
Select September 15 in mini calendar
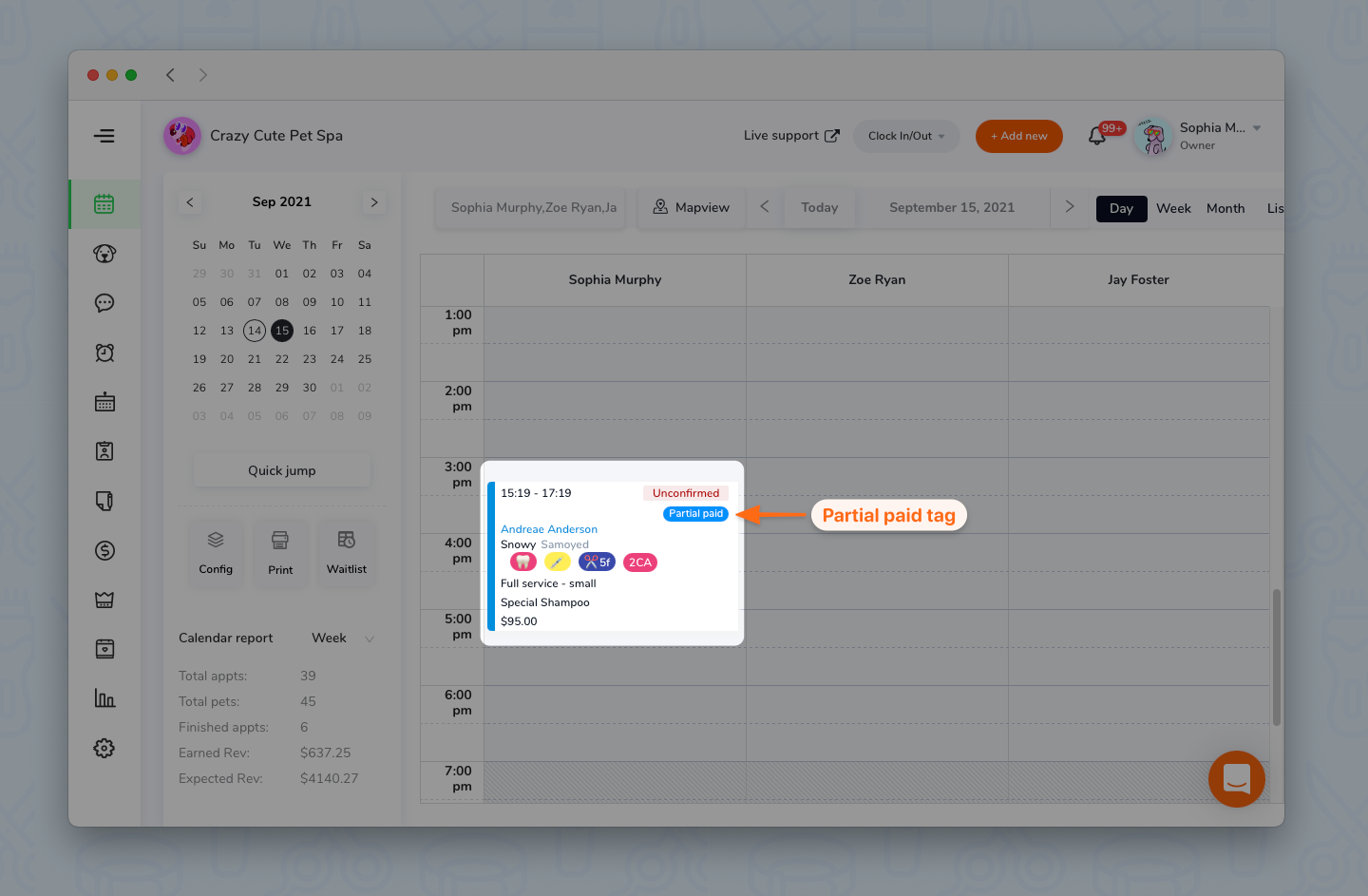tap(282, 331)
